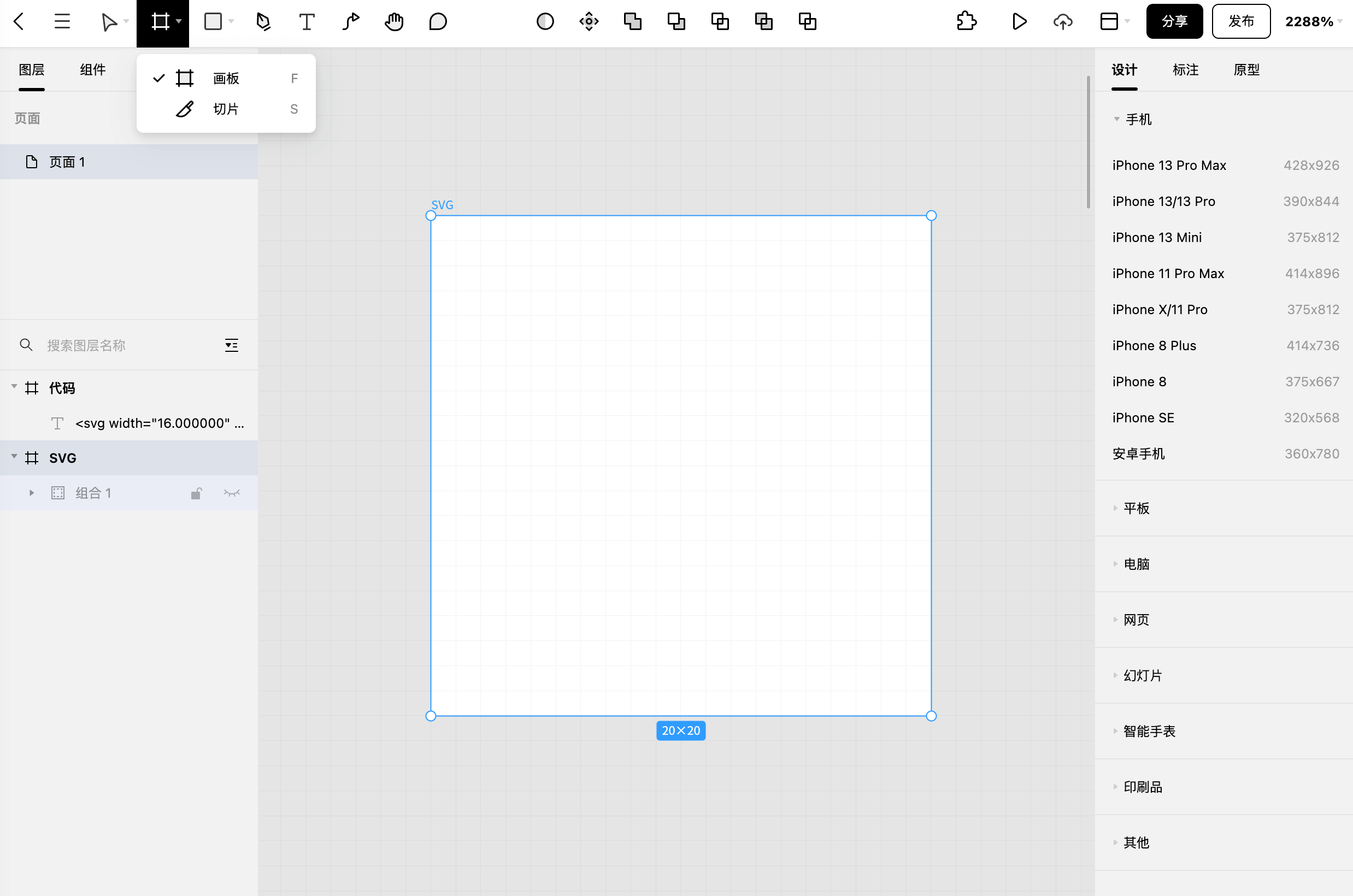Image resolution: width=1353 pixels, height=896 pixels.
Task: Click the right panel scrollbar
Action: click(x=1088, y=142)
